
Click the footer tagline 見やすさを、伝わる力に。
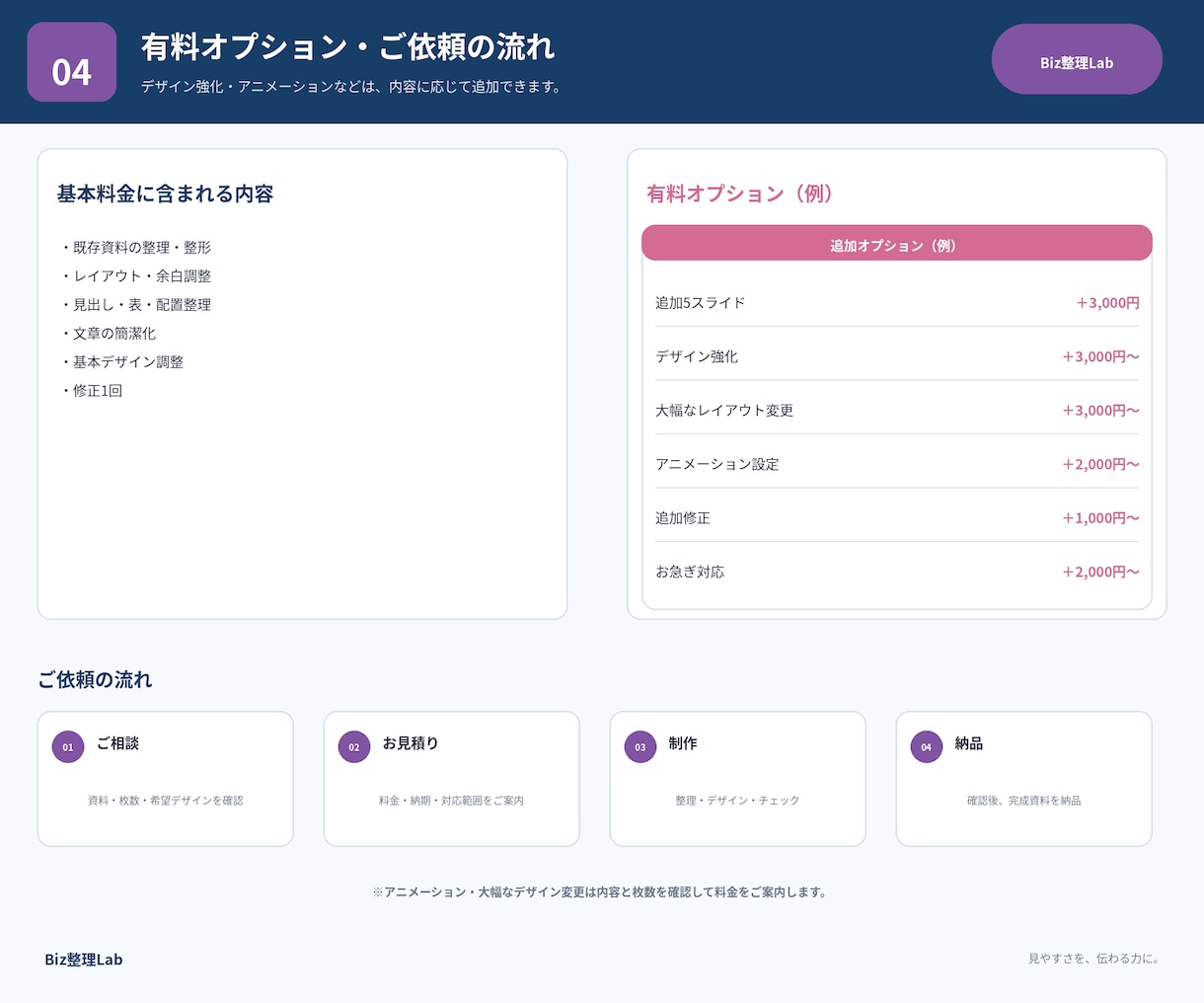[x=1094, y=959]
